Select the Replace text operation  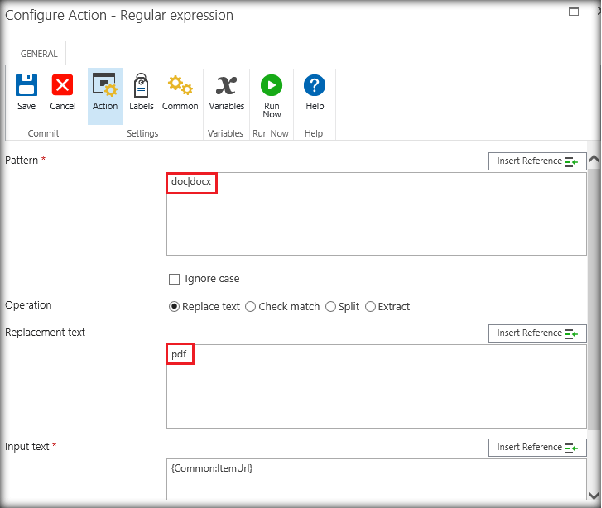click(174, 306)
